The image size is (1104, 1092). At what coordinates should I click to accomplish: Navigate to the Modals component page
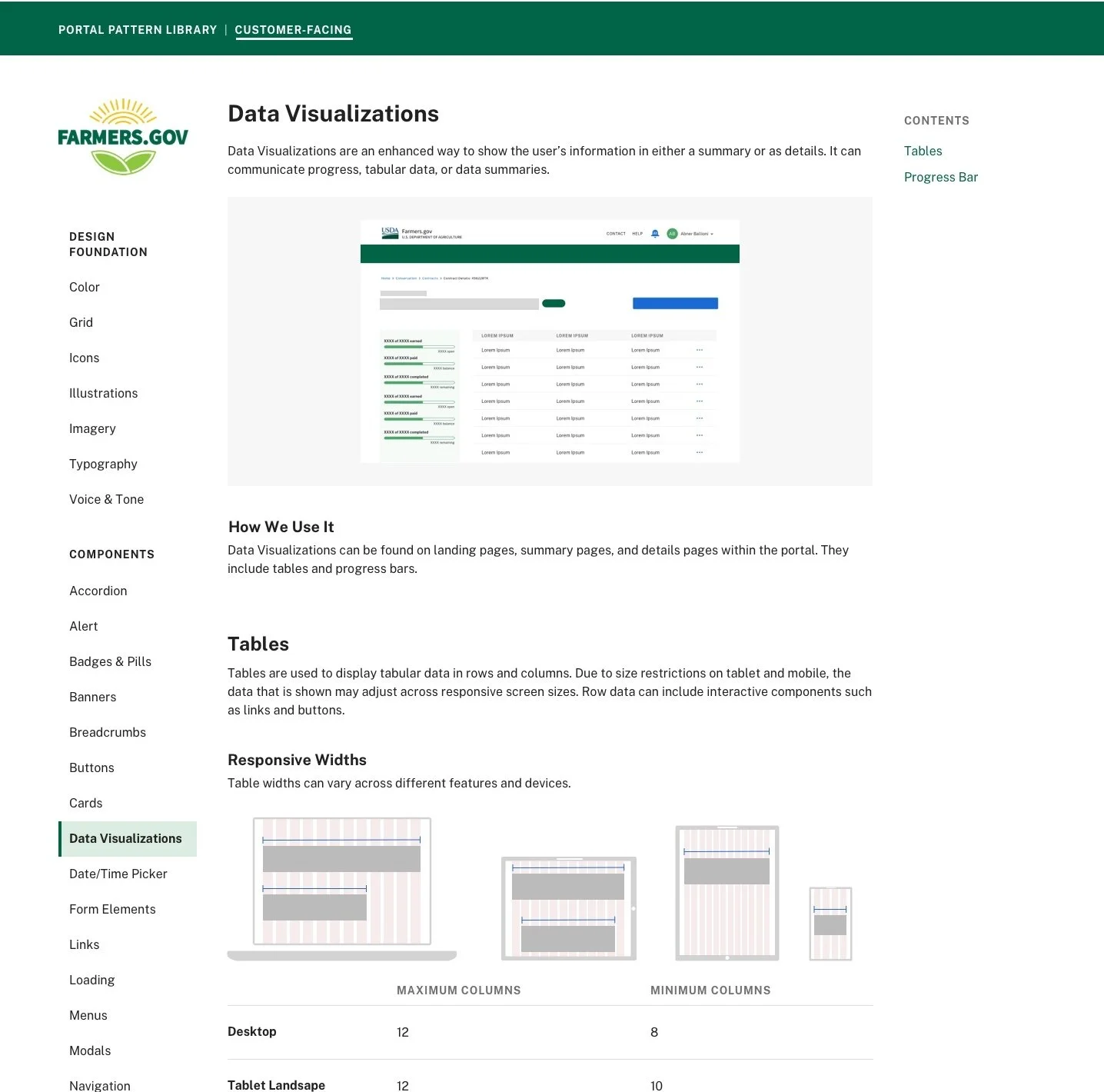pos(90,1050)
